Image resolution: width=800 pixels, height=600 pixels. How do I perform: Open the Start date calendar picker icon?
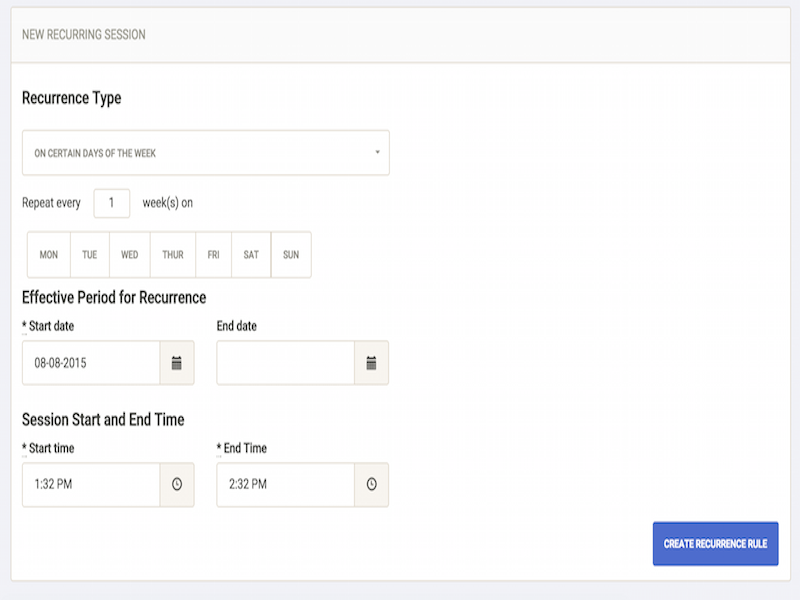coord(177,363)
